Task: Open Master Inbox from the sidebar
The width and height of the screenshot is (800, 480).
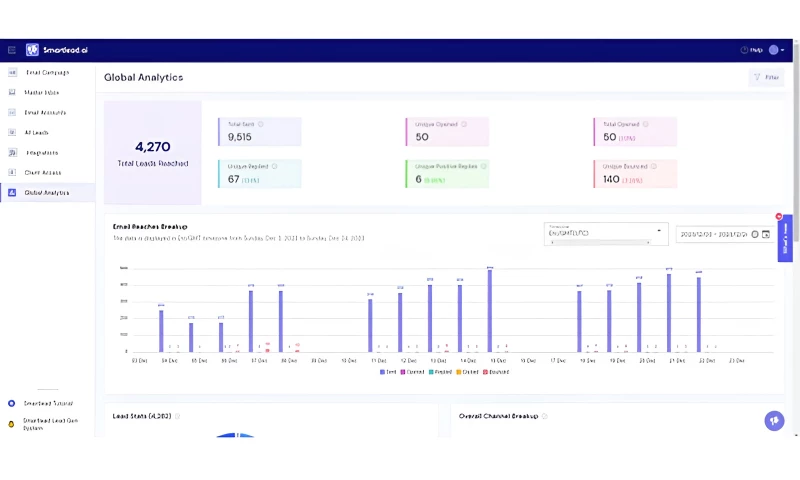Action: [x=41, y=92]
